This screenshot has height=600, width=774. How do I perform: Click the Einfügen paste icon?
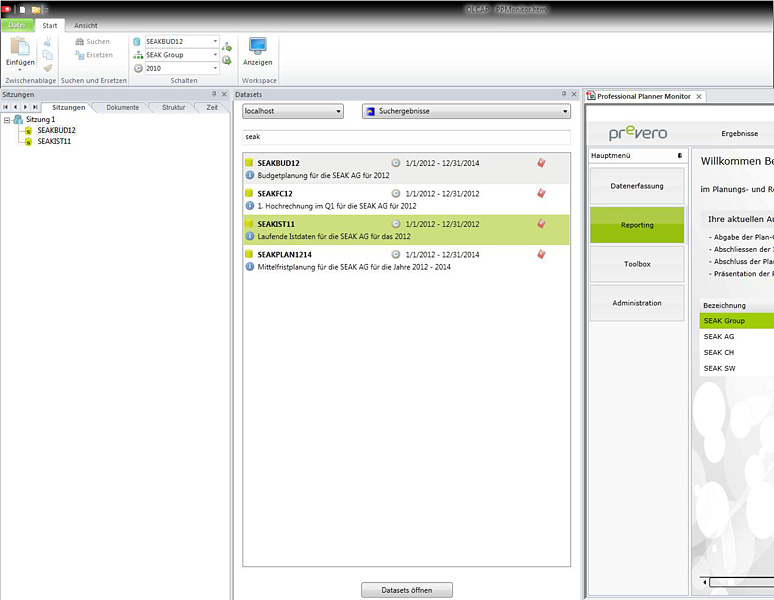[20, 48]
